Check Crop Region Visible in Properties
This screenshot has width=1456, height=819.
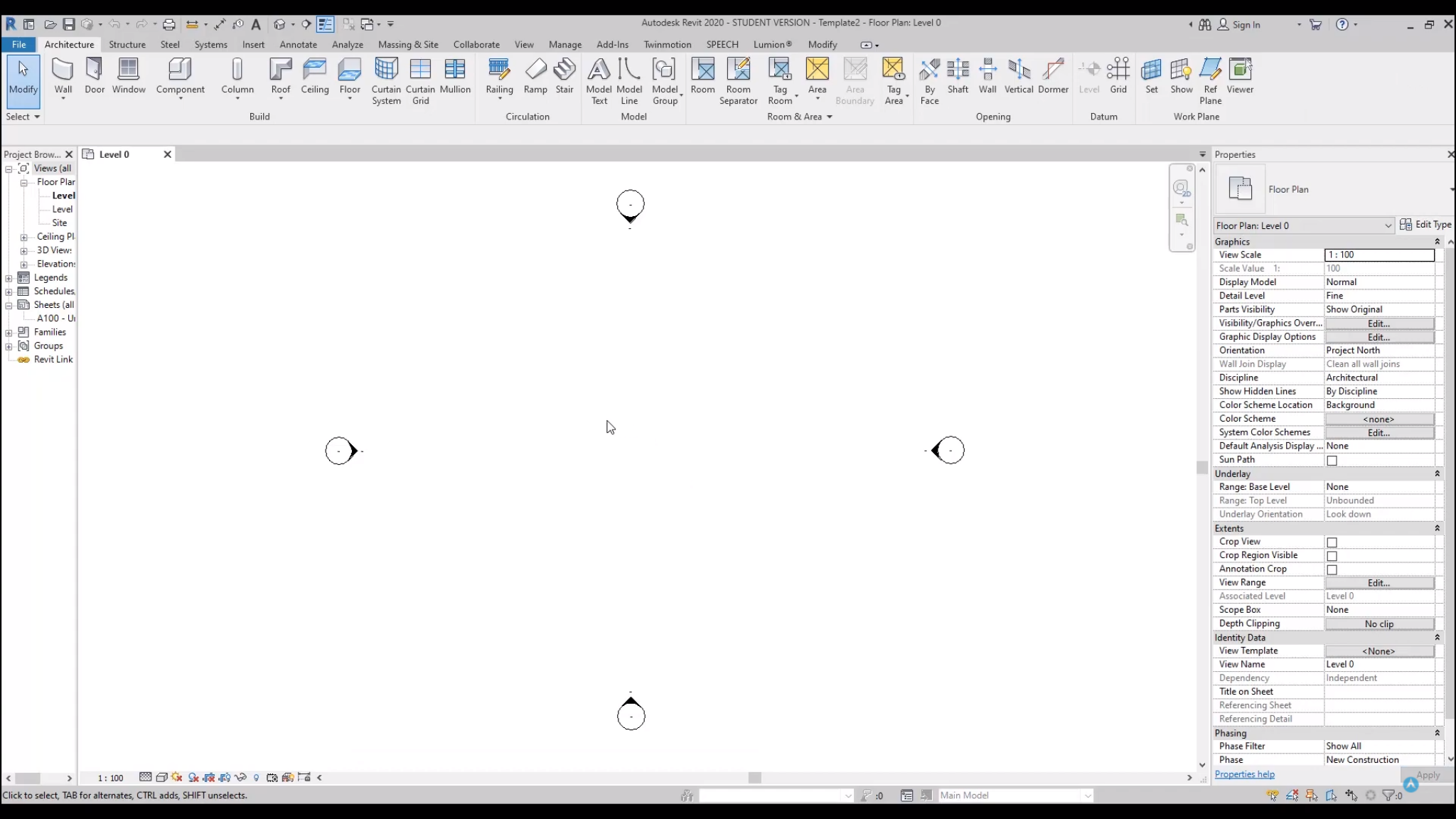click(1332, 556)
